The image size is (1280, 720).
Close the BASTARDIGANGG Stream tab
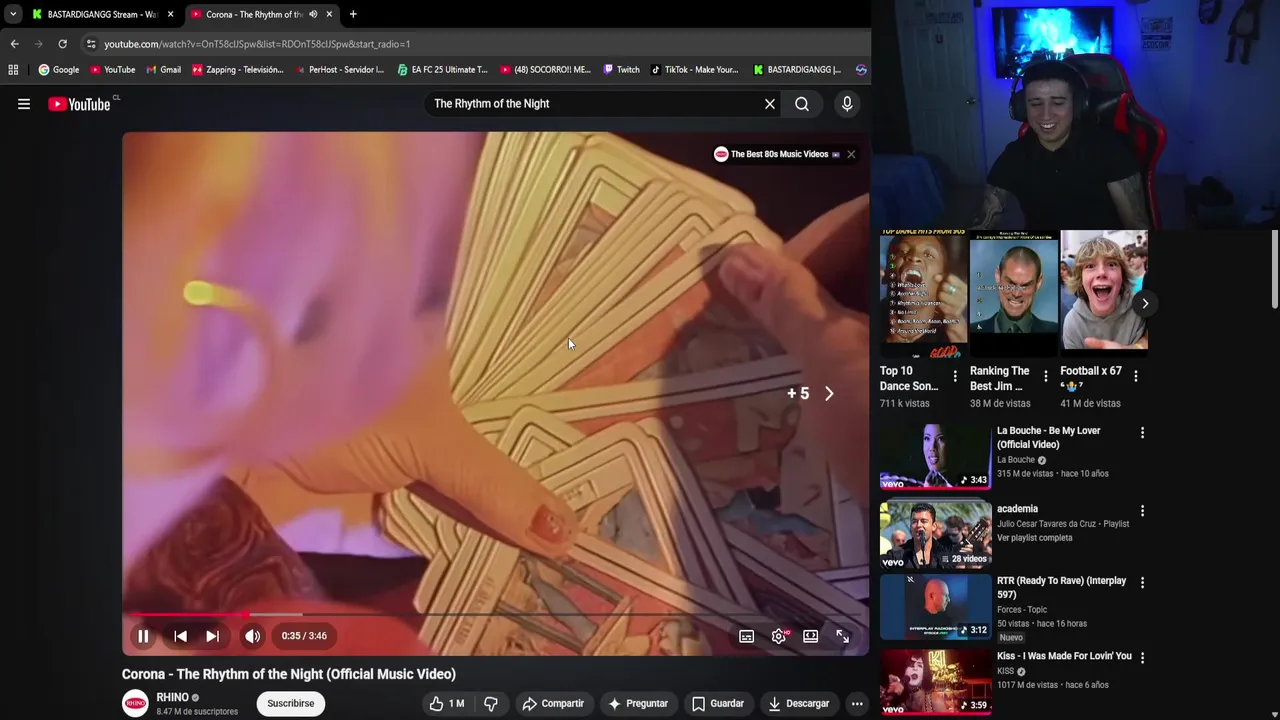170,14
